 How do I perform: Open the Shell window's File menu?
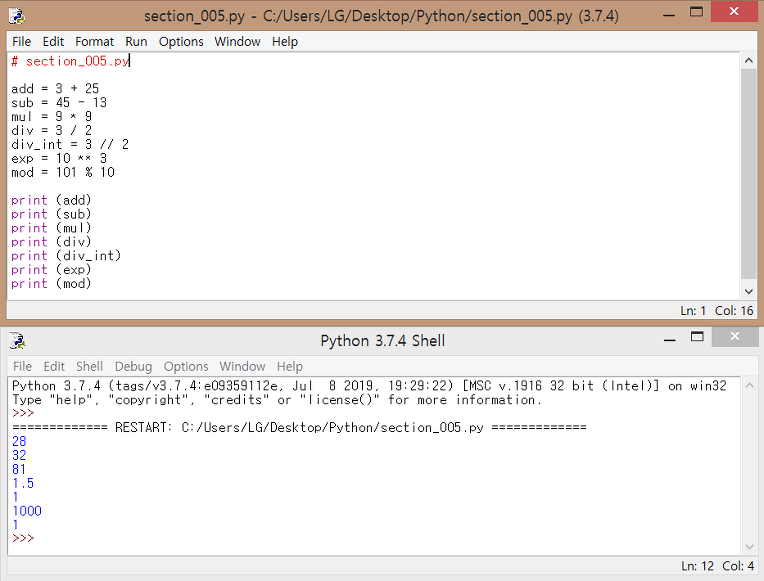point(22,366)
